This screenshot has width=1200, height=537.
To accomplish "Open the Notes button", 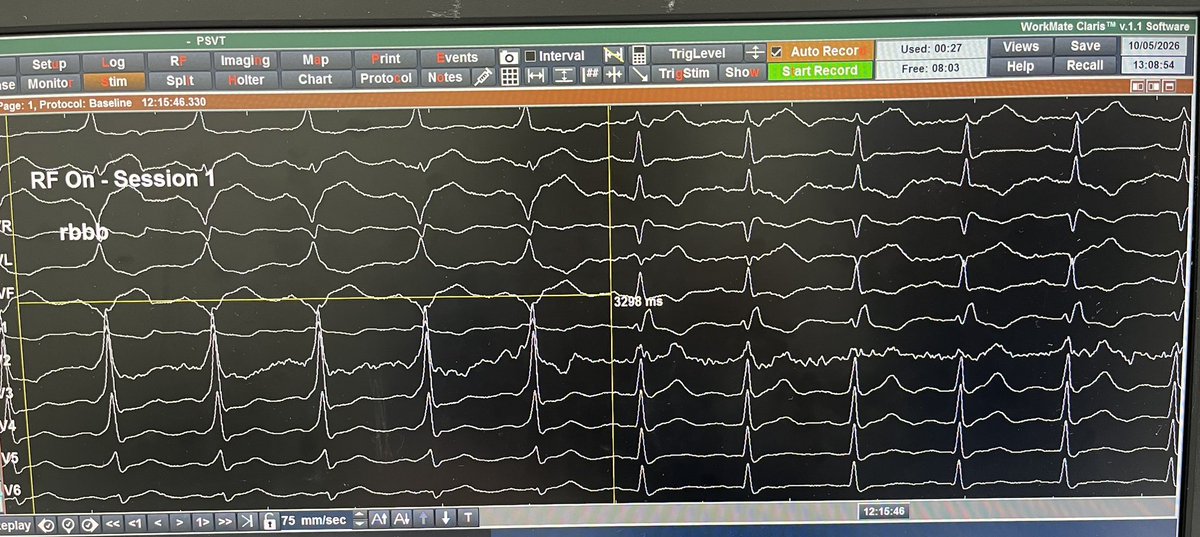I will pos(445,78).
